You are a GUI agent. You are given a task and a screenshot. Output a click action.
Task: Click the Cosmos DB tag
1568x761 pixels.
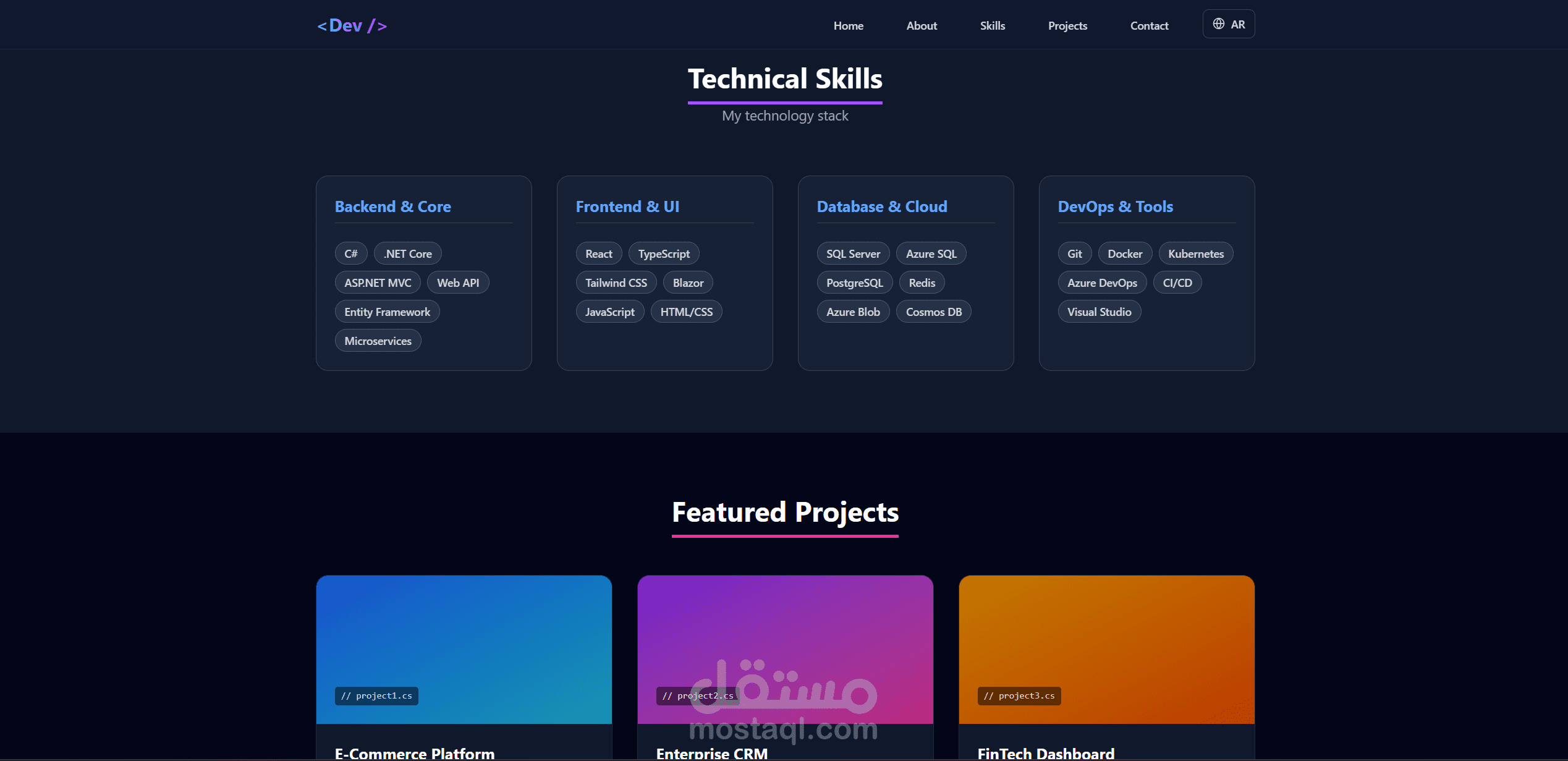(933, 312)
